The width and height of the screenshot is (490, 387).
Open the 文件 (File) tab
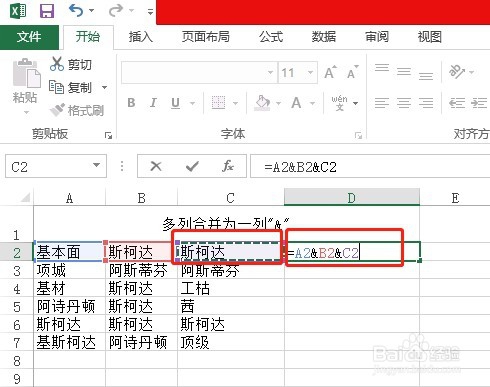[29, 37]
